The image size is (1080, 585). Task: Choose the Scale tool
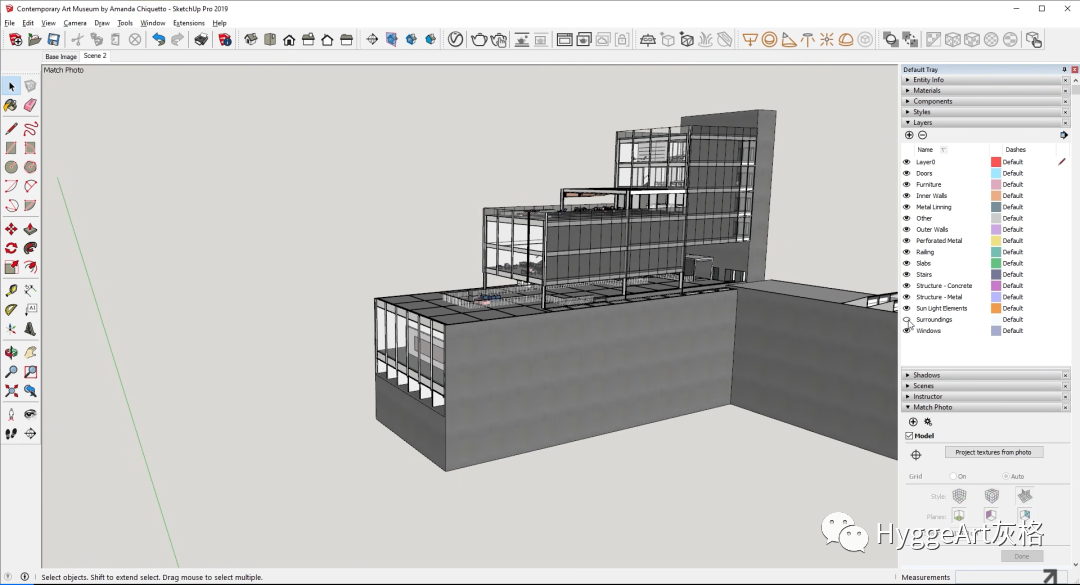click(x=11, y=267)
